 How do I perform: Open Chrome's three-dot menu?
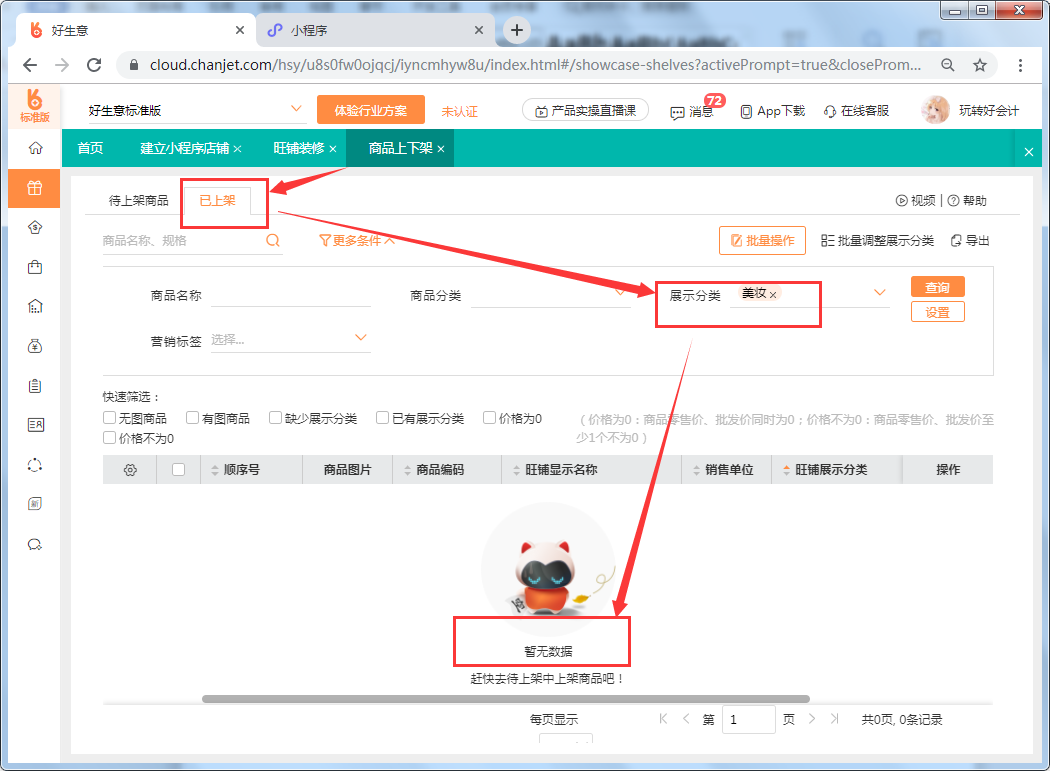(x=1020, y=65)
